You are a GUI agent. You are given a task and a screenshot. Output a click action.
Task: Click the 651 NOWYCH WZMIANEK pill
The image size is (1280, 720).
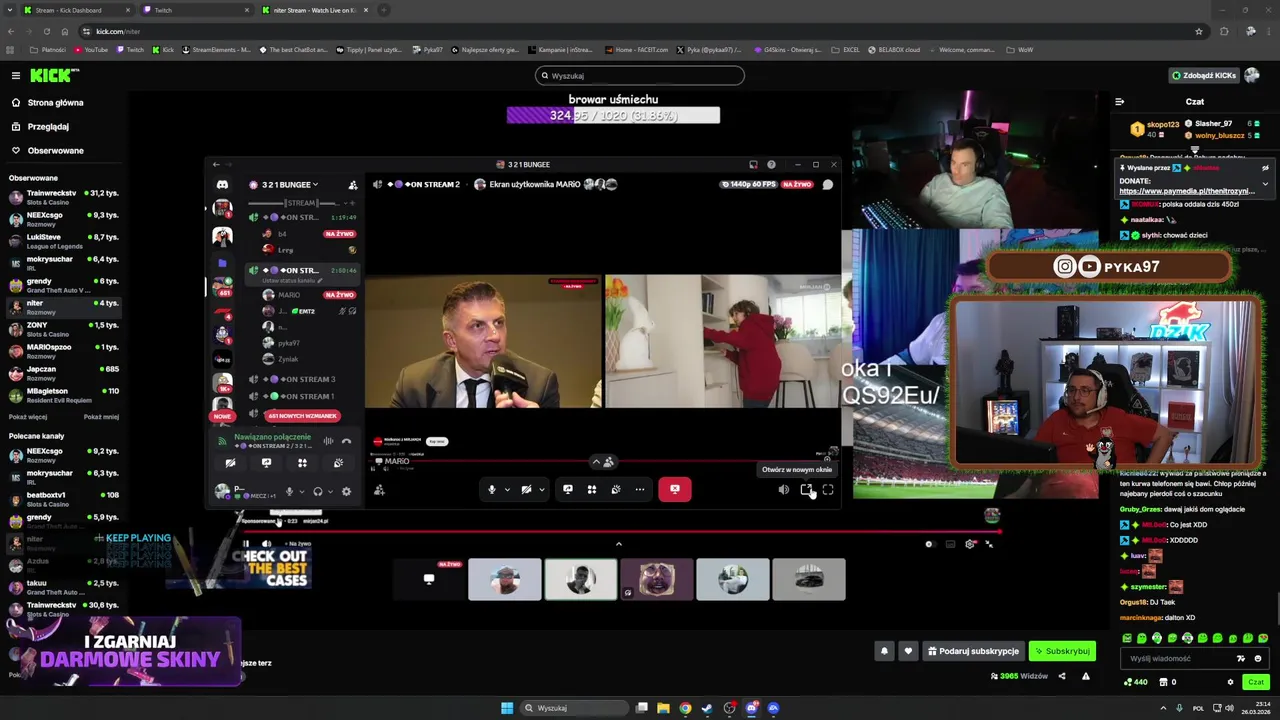point(303,416)
